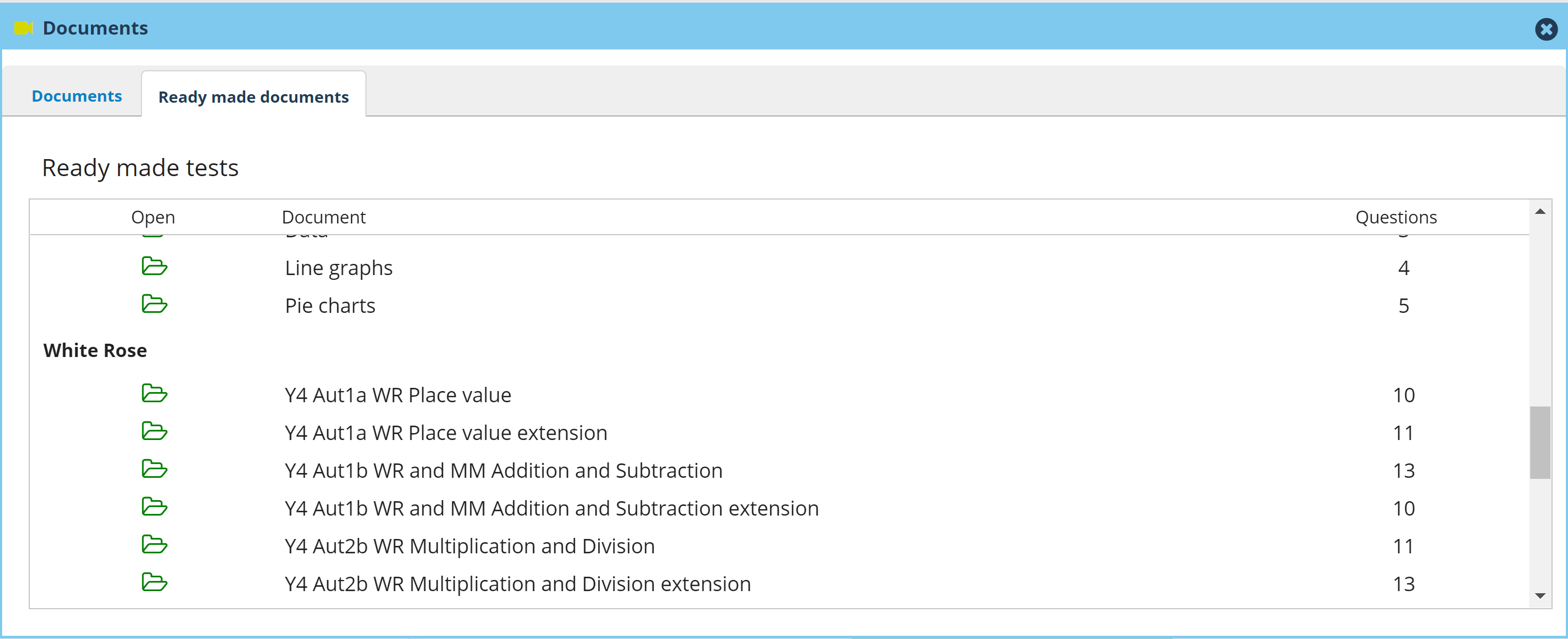Click the Questions column header

[1396, 218]
